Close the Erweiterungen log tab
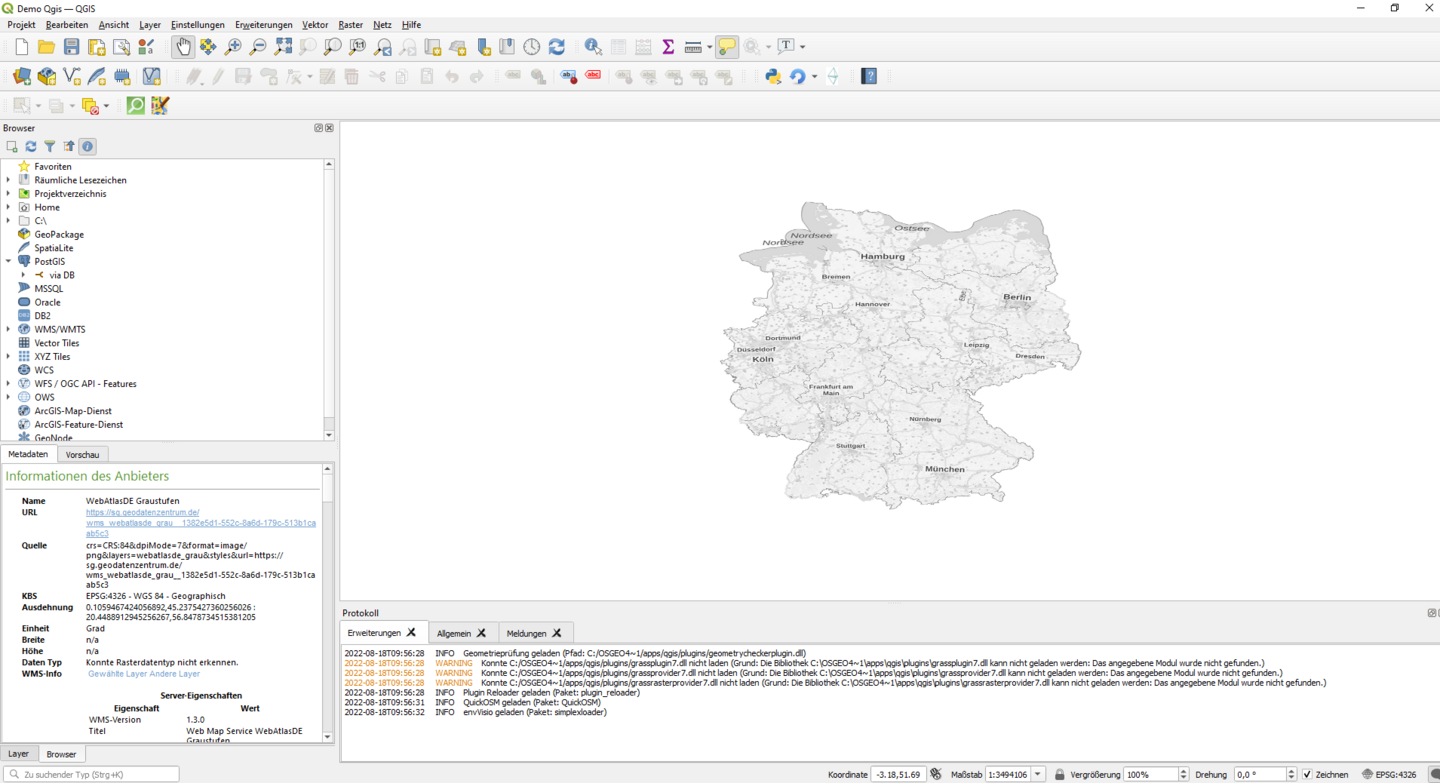Viewport: 1440px width, 783px height. point(411,633)
